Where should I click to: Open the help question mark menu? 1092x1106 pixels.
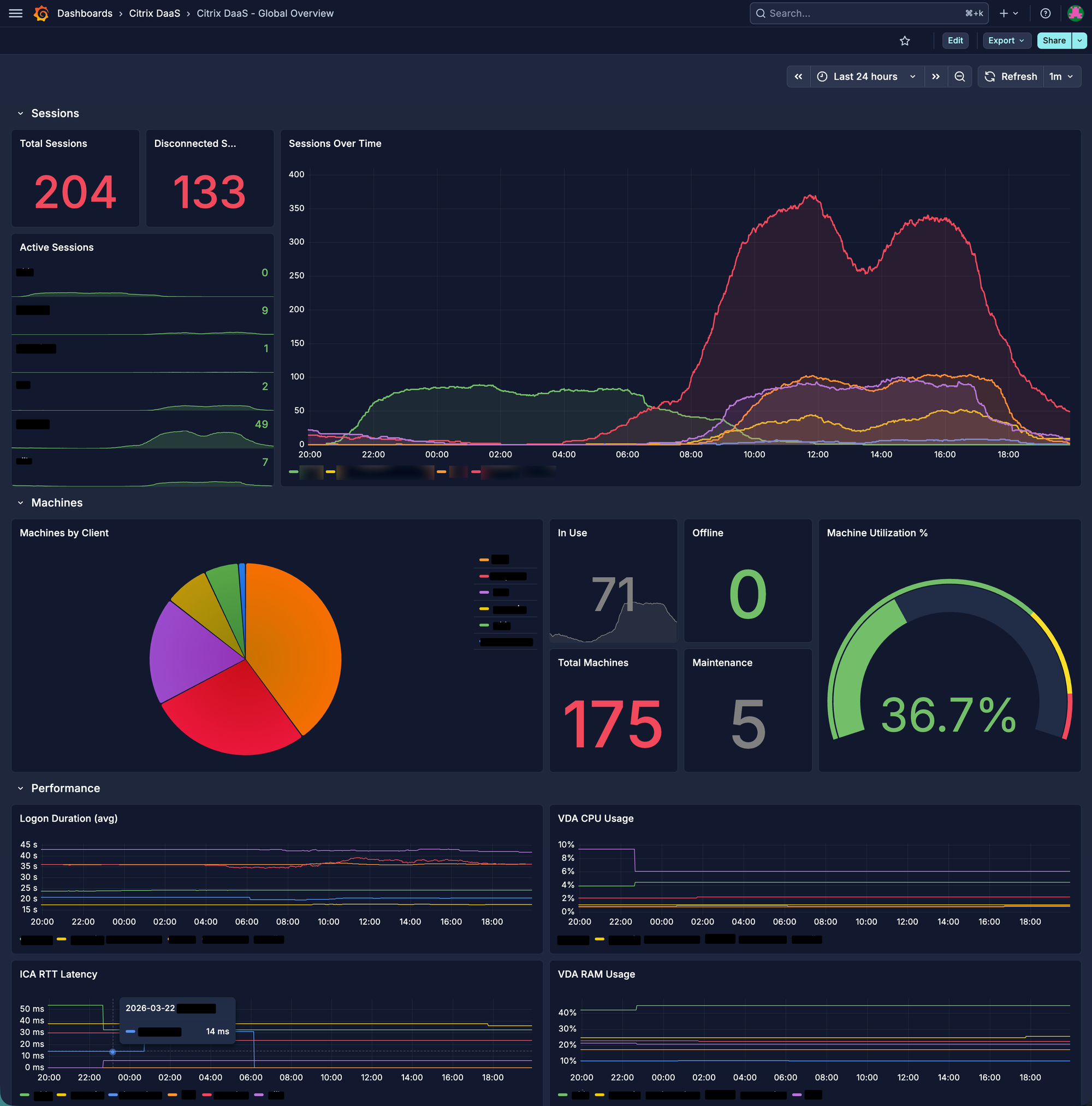pos(1045,13)
